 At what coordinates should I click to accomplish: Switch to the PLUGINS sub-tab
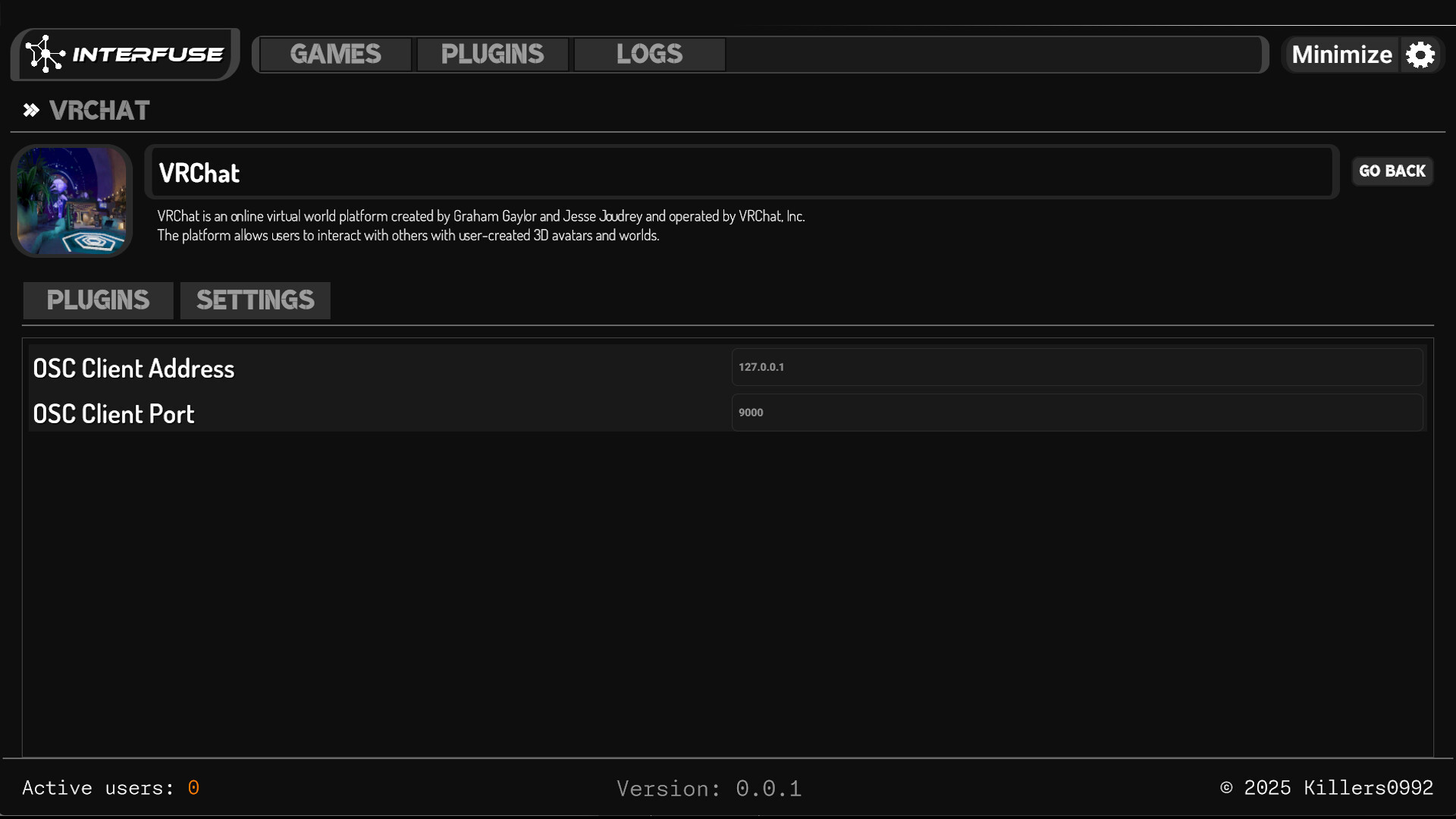[98, 300]
